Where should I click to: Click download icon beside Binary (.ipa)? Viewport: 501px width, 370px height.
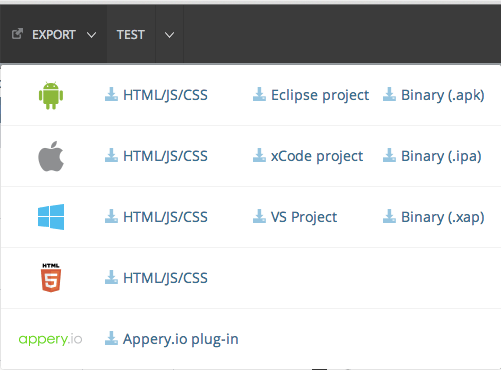pyautogui.click(x=389, y=155)
